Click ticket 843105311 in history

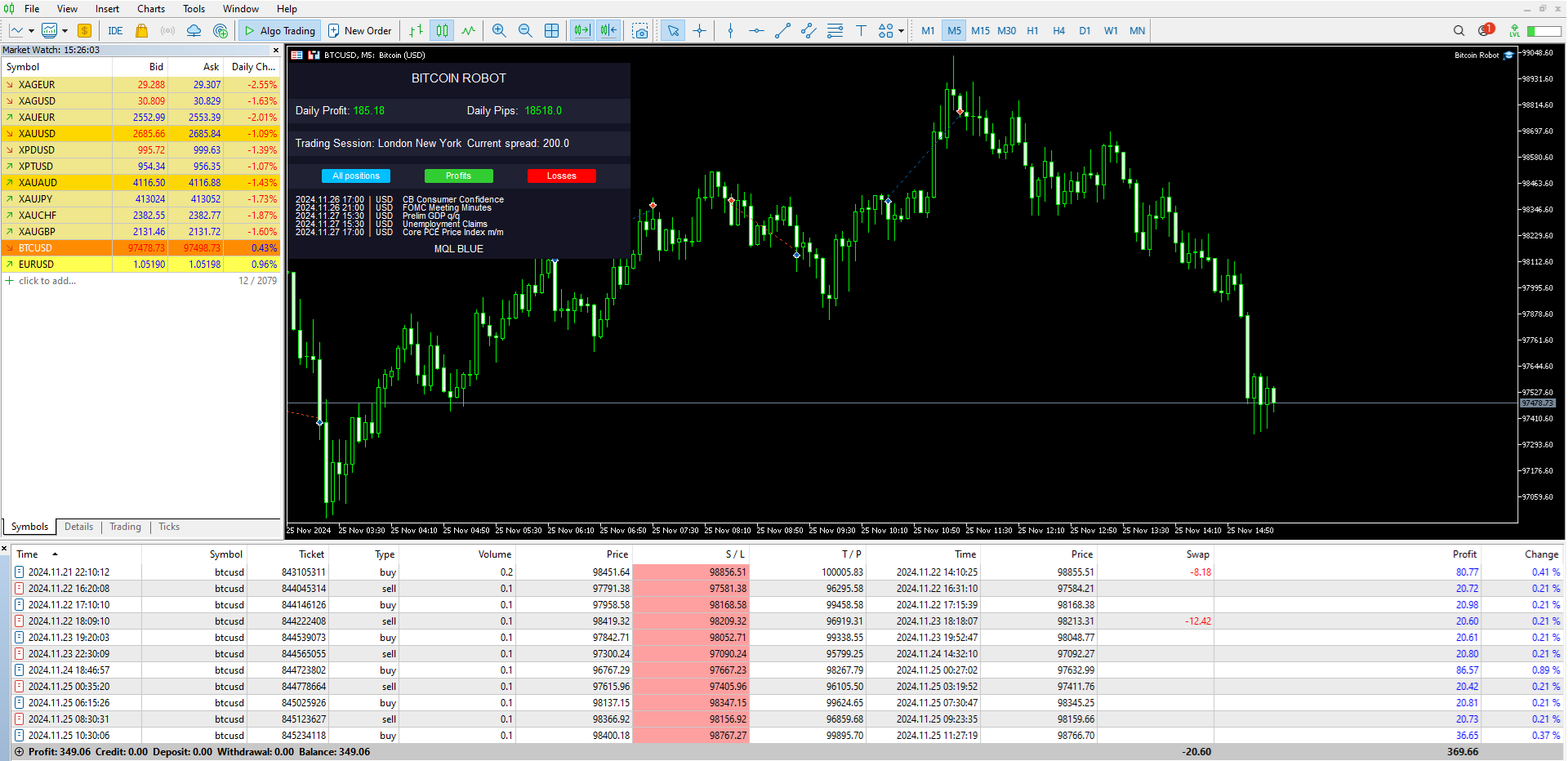(304, 572)
